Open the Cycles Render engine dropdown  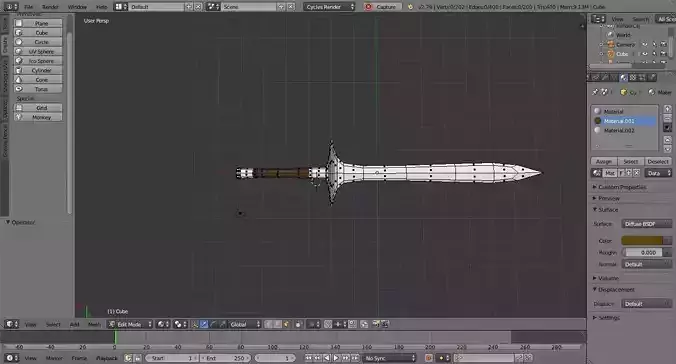(x=329, y=7)
